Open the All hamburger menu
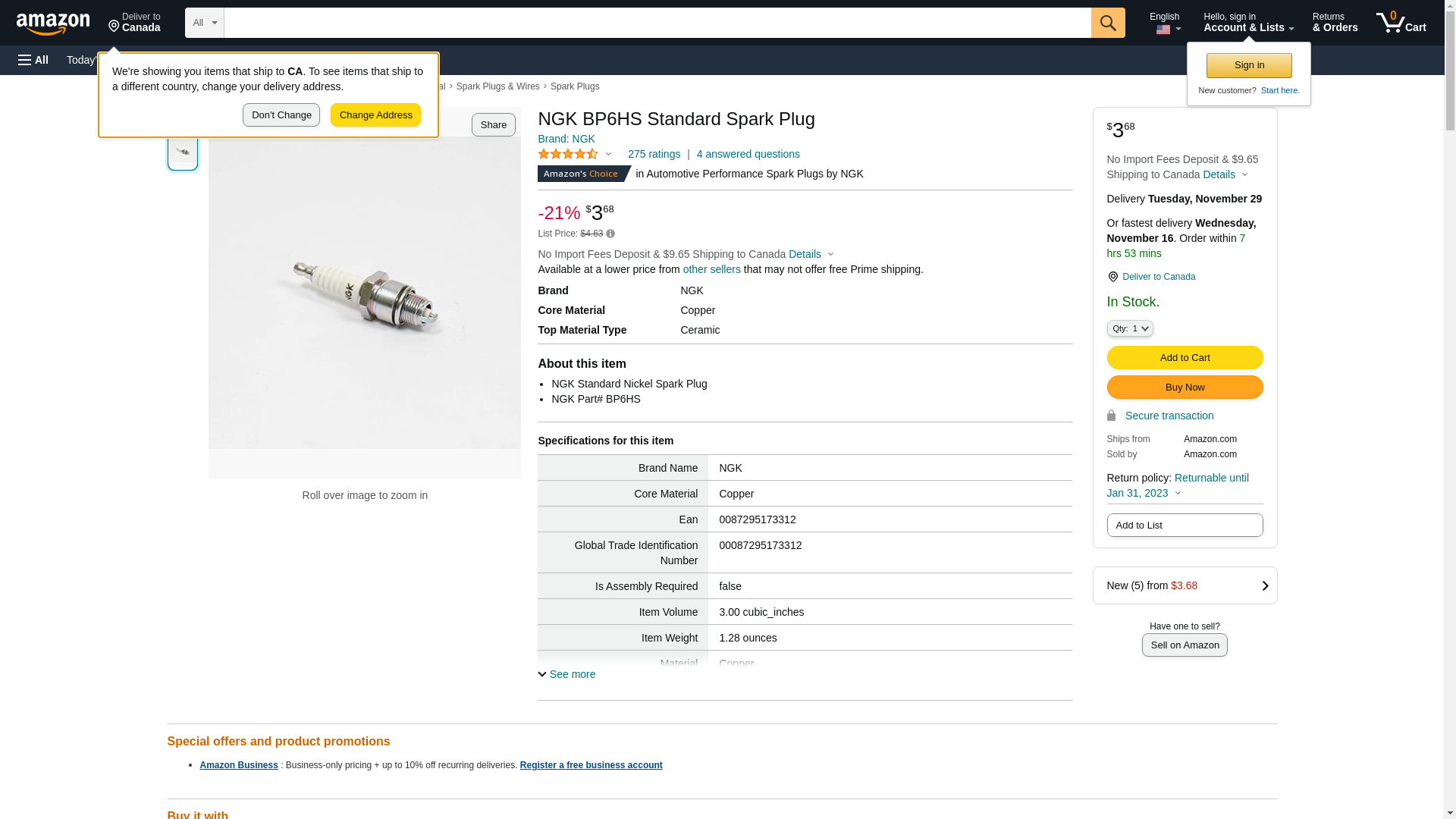This screenshot has width=1456, height=819. click(x=33, y=60)
